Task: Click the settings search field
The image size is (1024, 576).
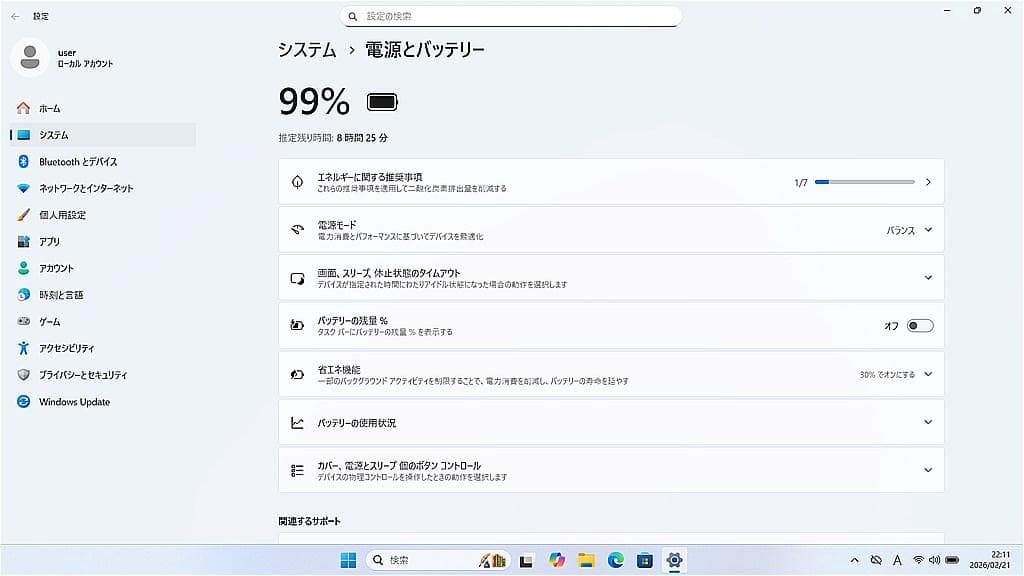Action: 511,16
